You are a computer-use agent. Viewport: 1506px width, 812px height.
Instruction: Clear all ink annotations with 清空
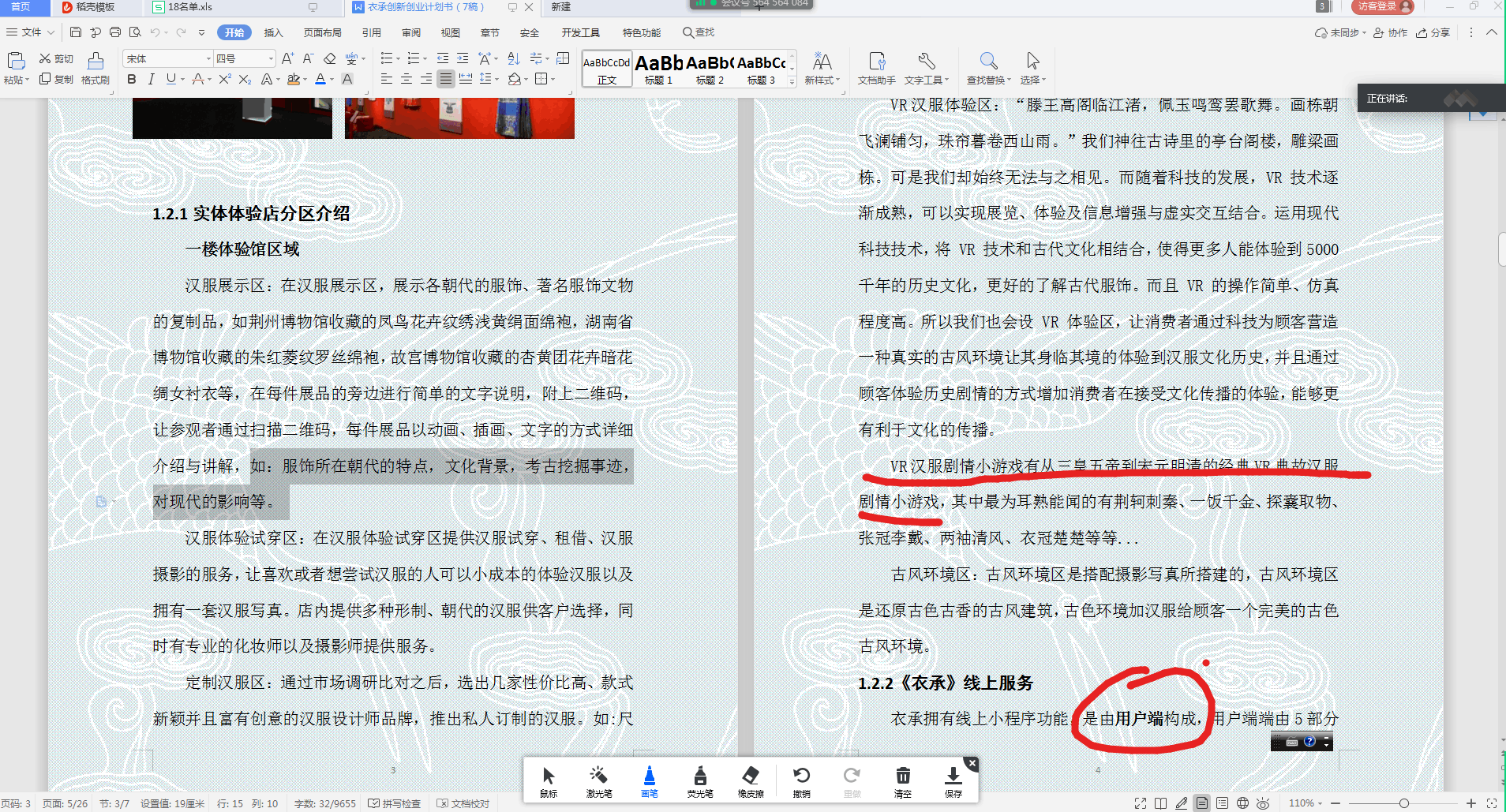(902, 781)
